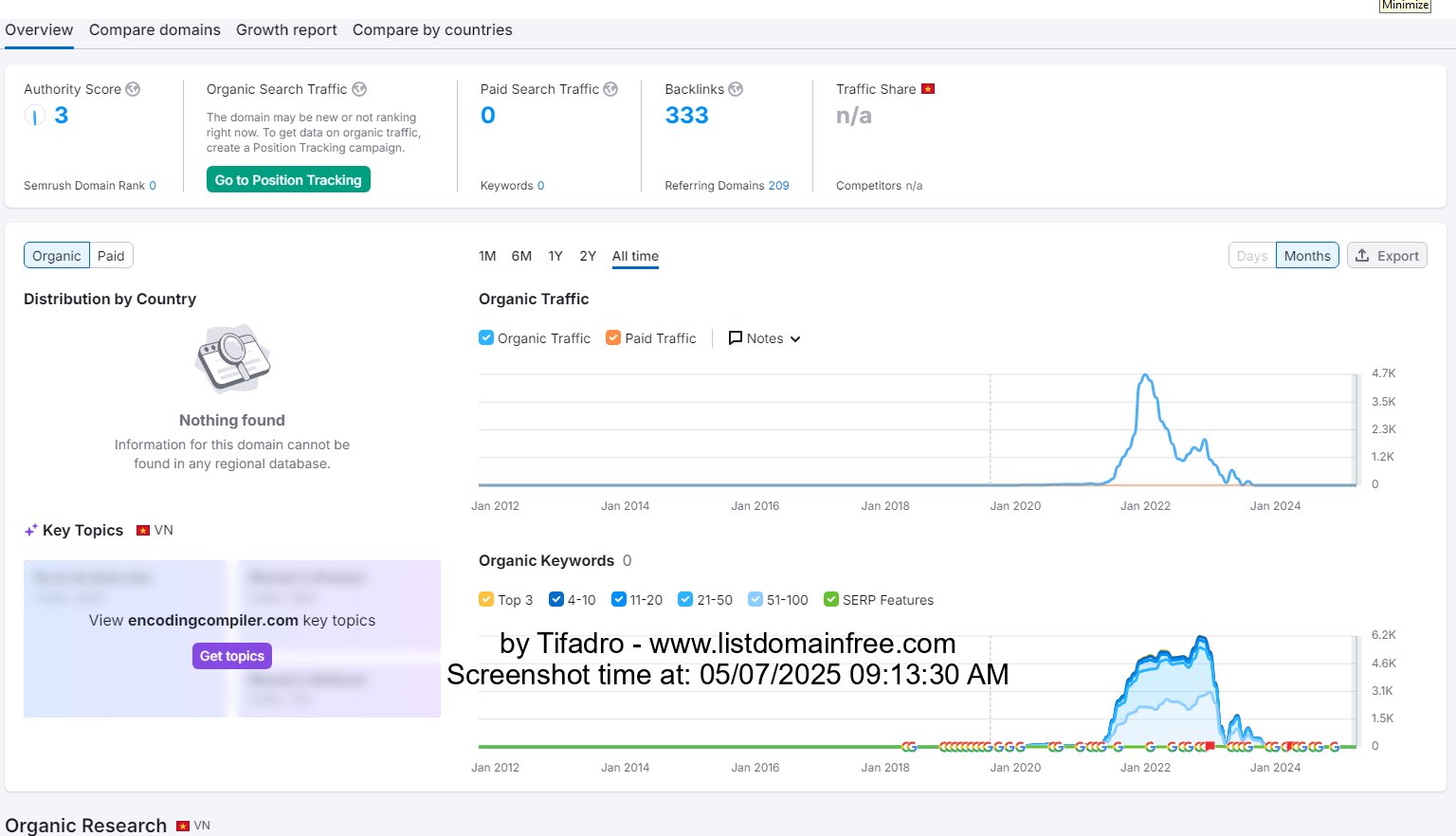
Task: Click Go to Position Tracking button
Action: pos(288,180)
